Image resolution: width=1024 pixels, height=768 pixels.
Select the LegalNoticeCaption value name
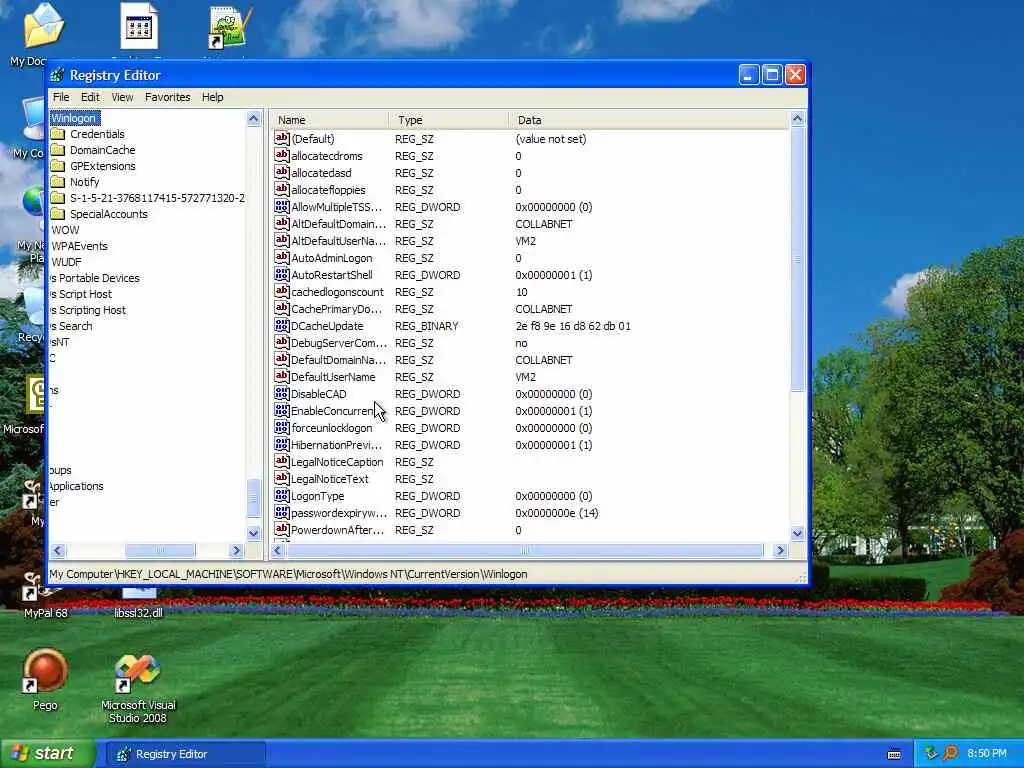(337, 462)
